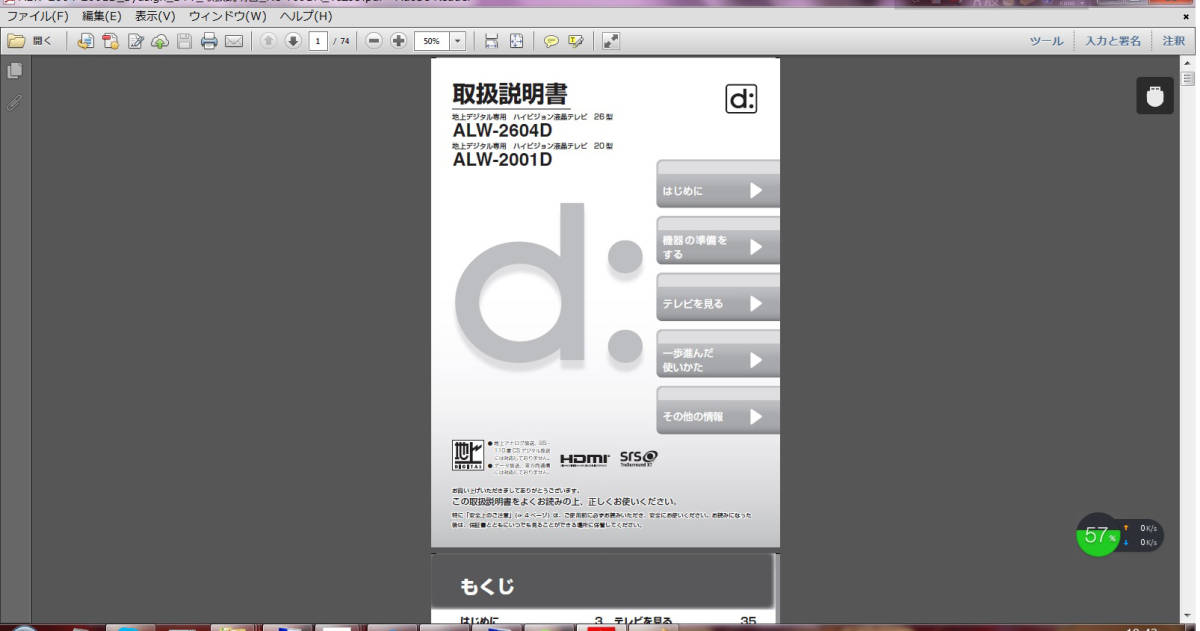Click the page number field showing 1
The image size is (1200, 631).
coord(318,41)
